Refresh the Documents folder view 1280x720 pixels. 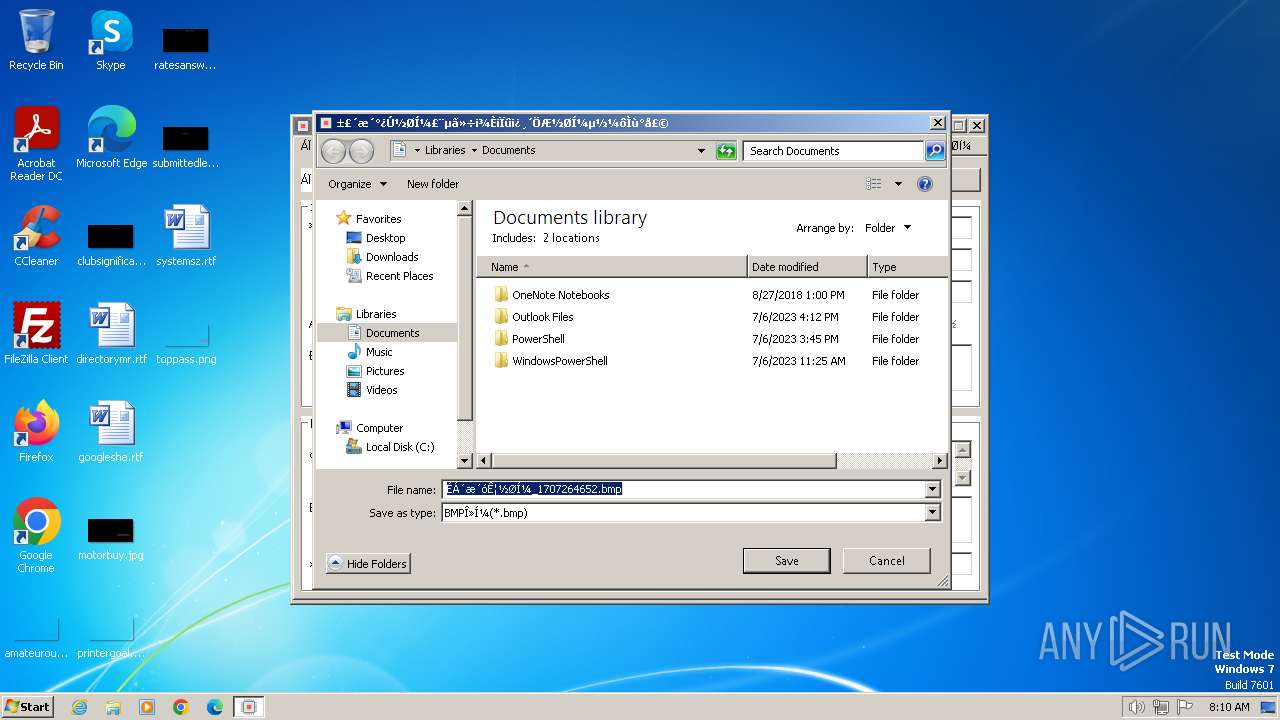click(x=726, y=151)
